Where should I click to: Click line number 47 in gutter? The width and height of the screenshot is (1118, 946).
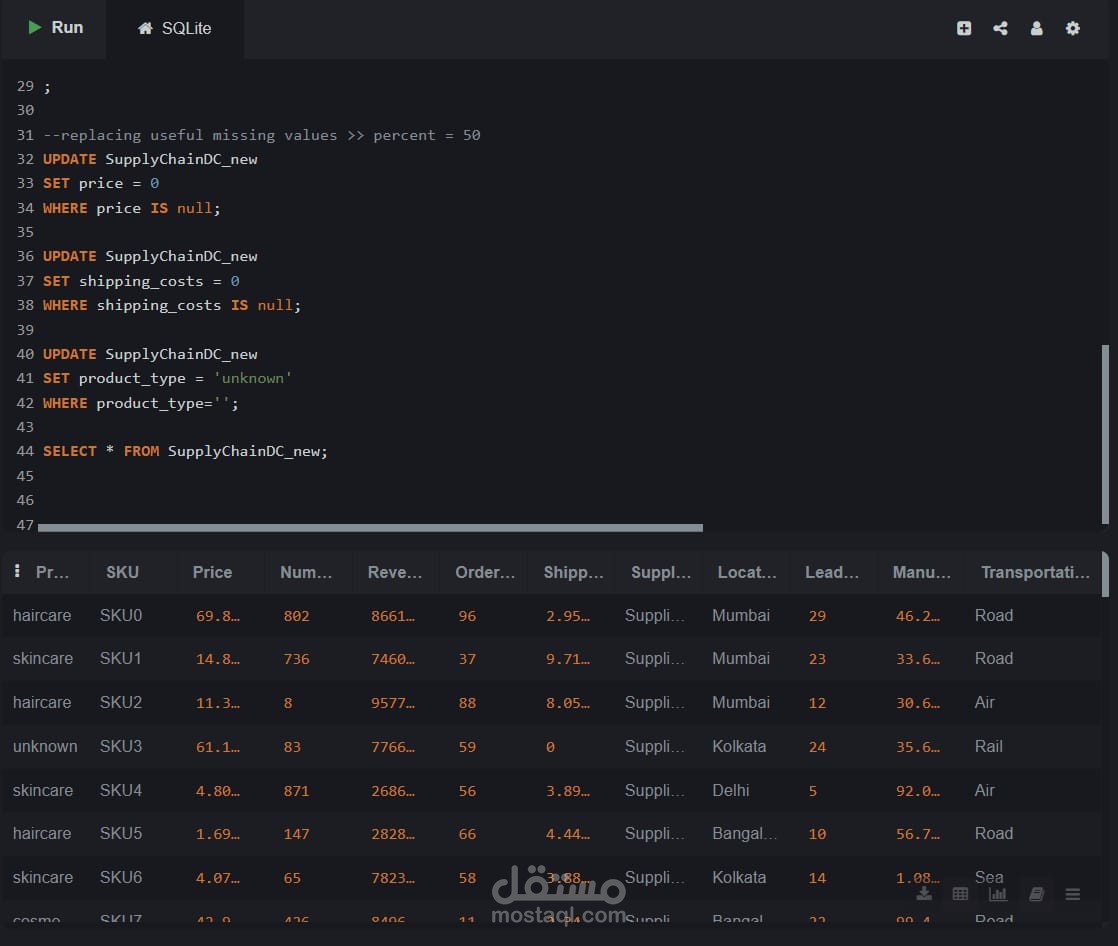point(25,525)
